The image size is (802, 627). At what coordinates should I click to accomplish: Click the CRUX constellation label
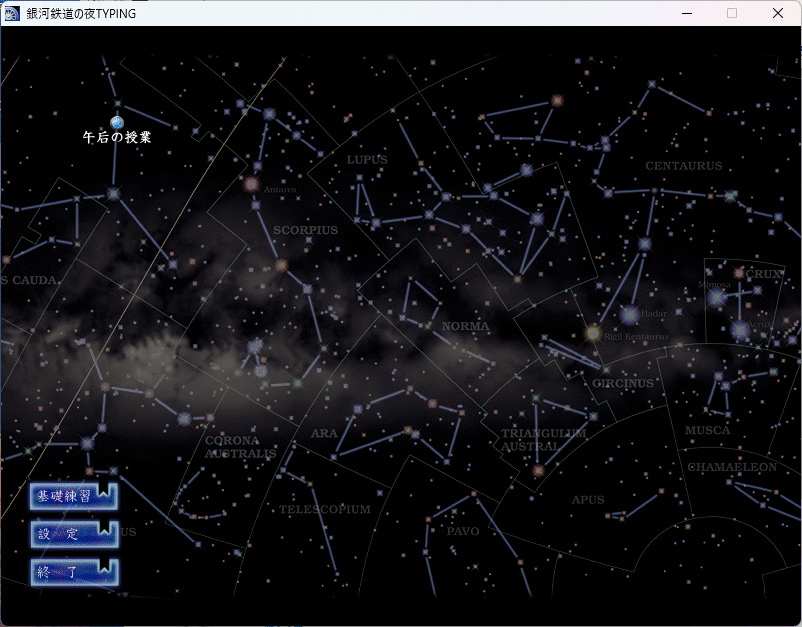764,274
